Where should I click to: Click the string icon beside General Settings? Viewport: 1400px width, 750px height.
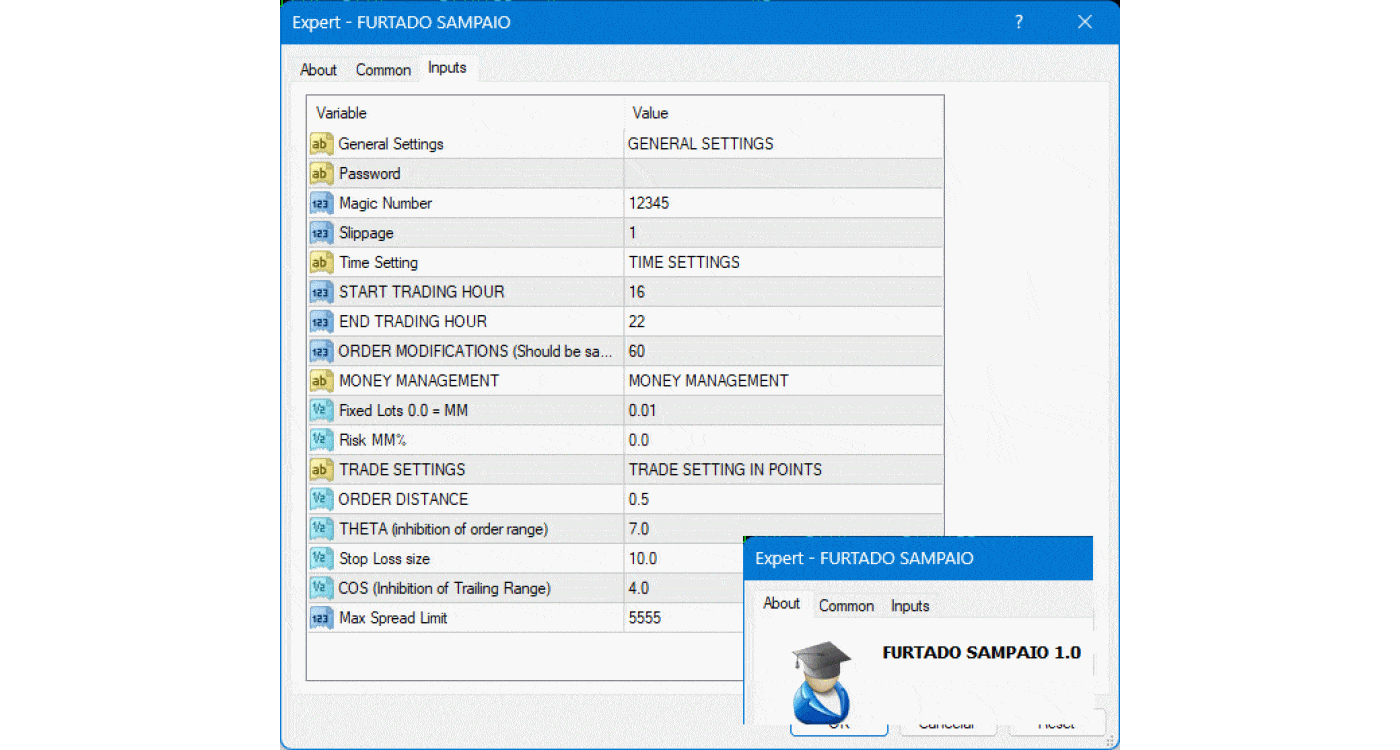[320, 144]
